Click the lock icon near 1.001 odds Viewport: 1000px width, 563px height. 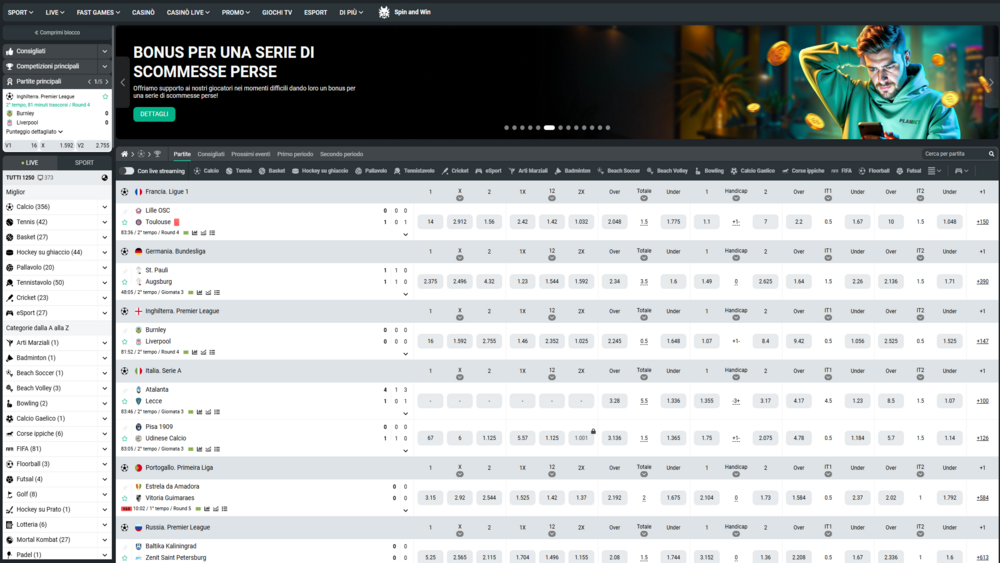click(593, 432)
